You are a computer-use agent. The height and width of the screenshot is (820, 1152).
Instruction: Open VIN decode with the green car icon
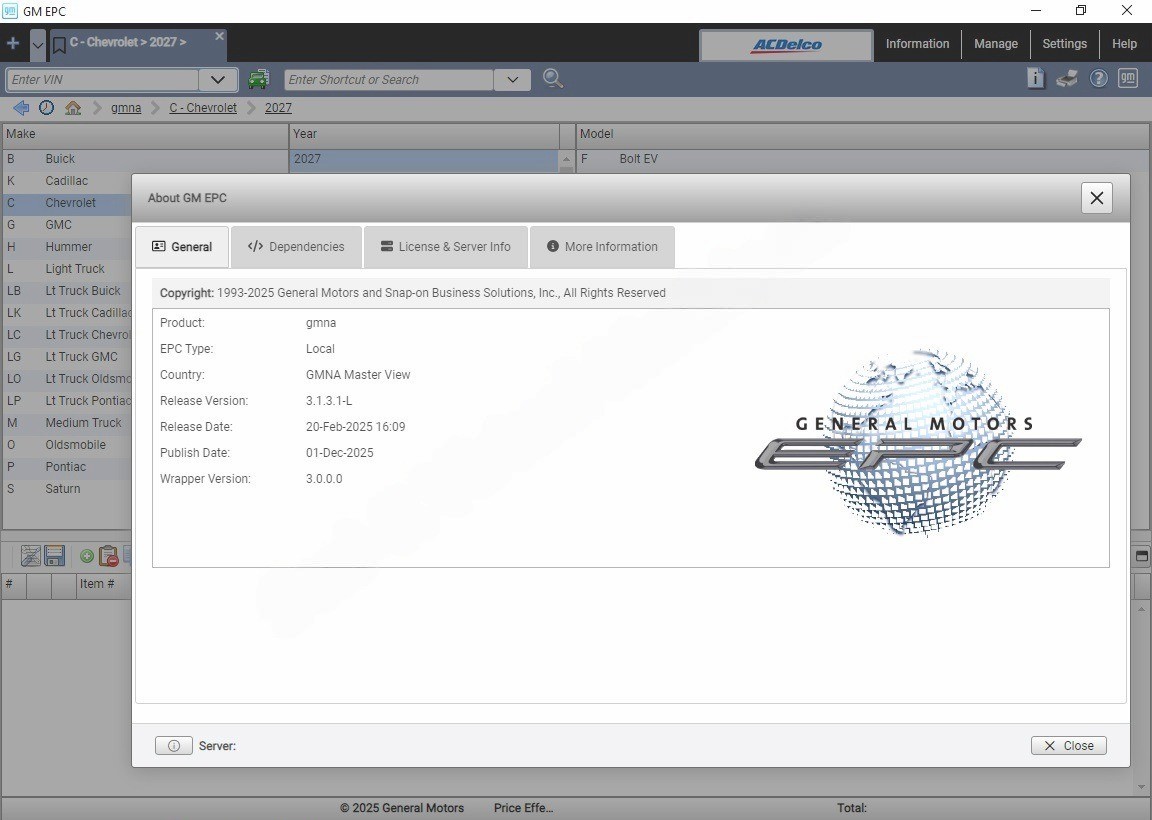coord(259,79)
